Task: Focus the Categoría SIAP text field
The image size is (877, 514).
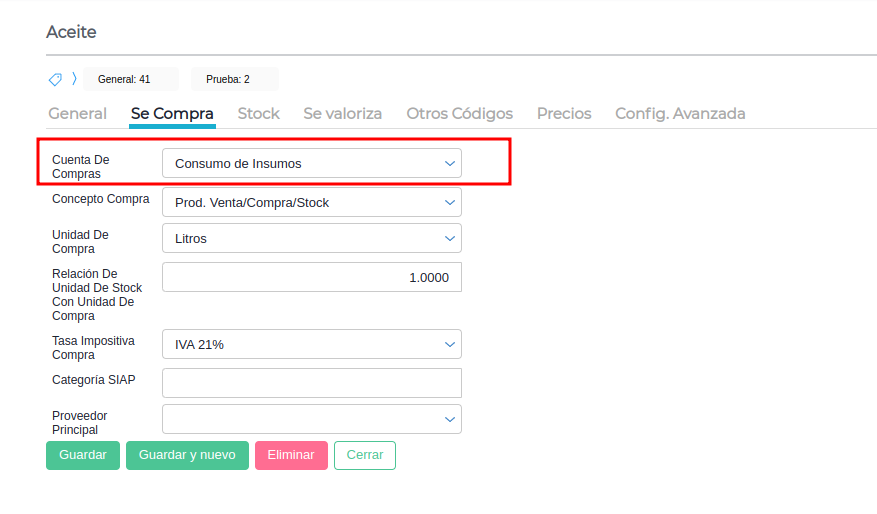Action: coord(311,383)
